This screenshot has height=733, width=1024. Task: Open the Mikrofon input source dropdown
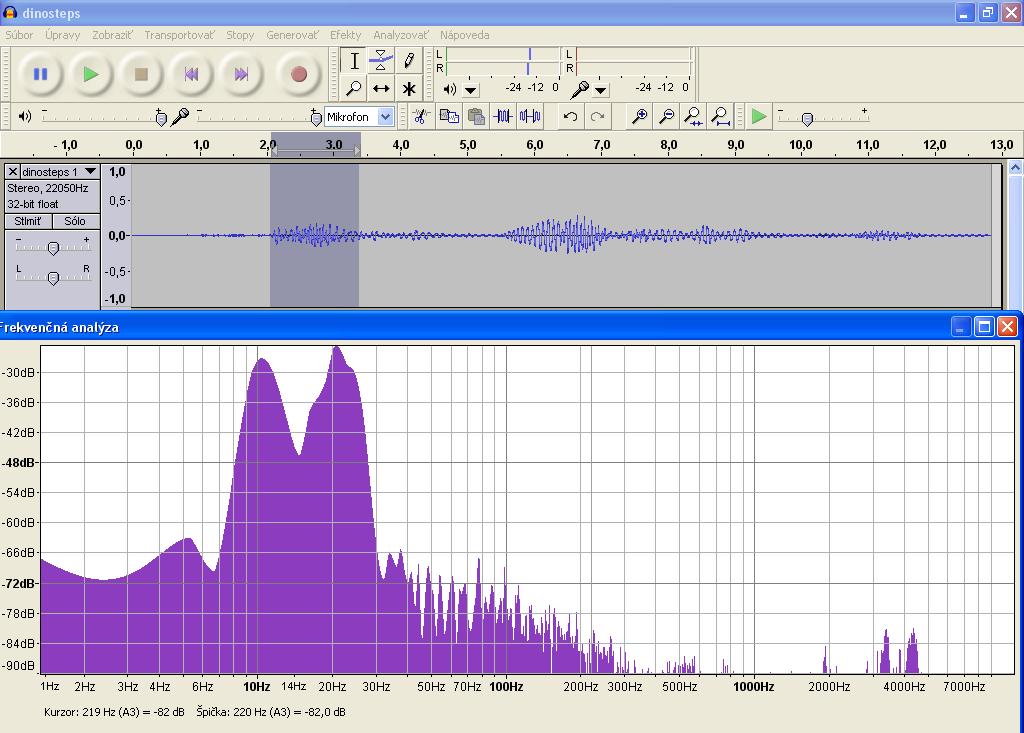tap(386, 117)
